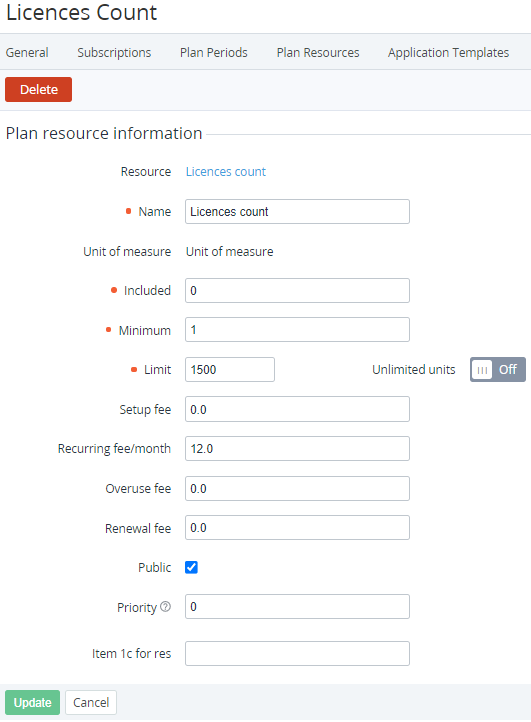Switch to the Subscriptions tab
Viewport: 531px width, 722px height.
[x=114, y=52]
